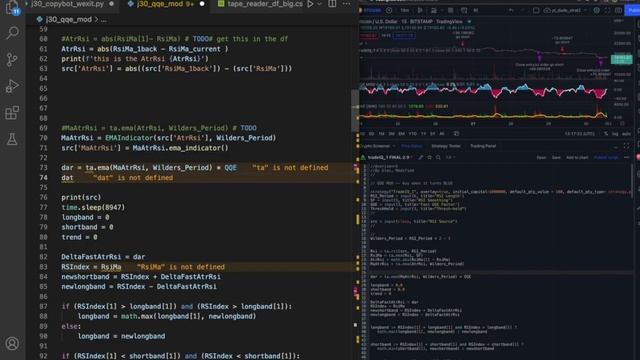
Task: Open Pine Editor more options ellipsis
Action: pyautogui.click(x=627, y=158)
